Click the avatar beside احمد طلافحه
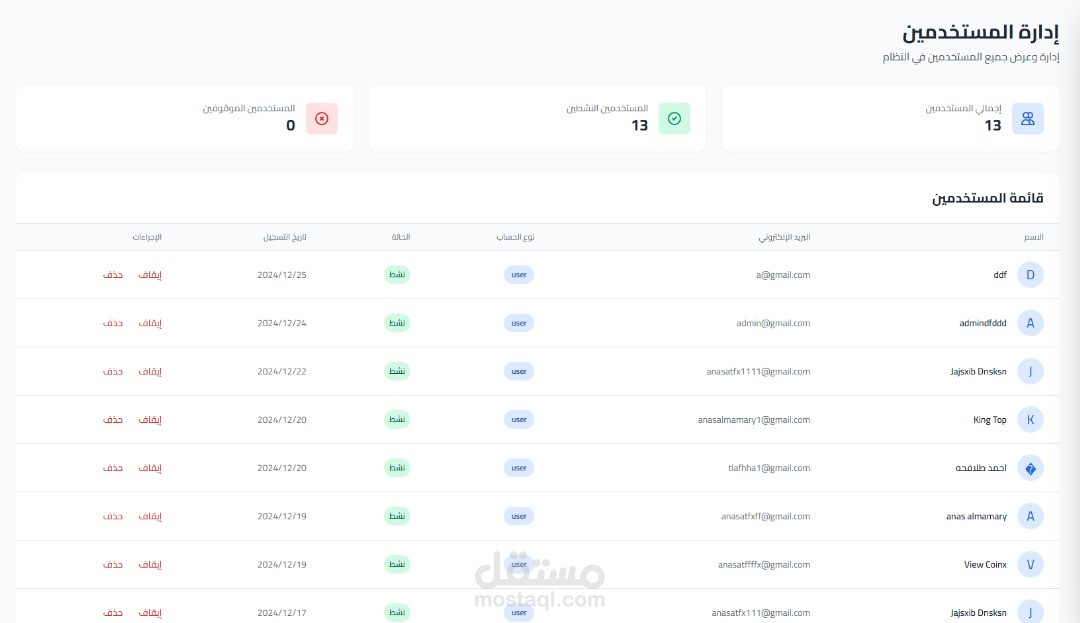The width and height of the screenshot is (1080, 623). tap(1030, 468)
